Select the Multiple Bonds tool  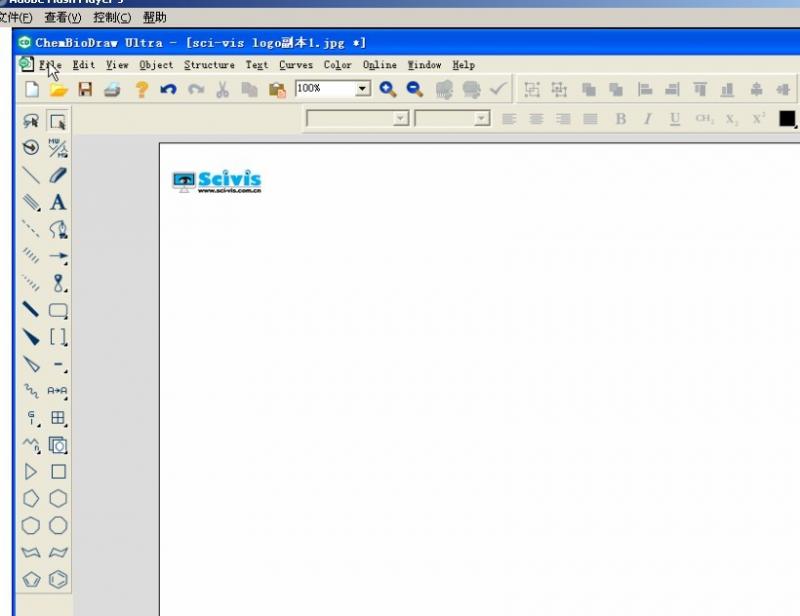[x=31, y=202]
